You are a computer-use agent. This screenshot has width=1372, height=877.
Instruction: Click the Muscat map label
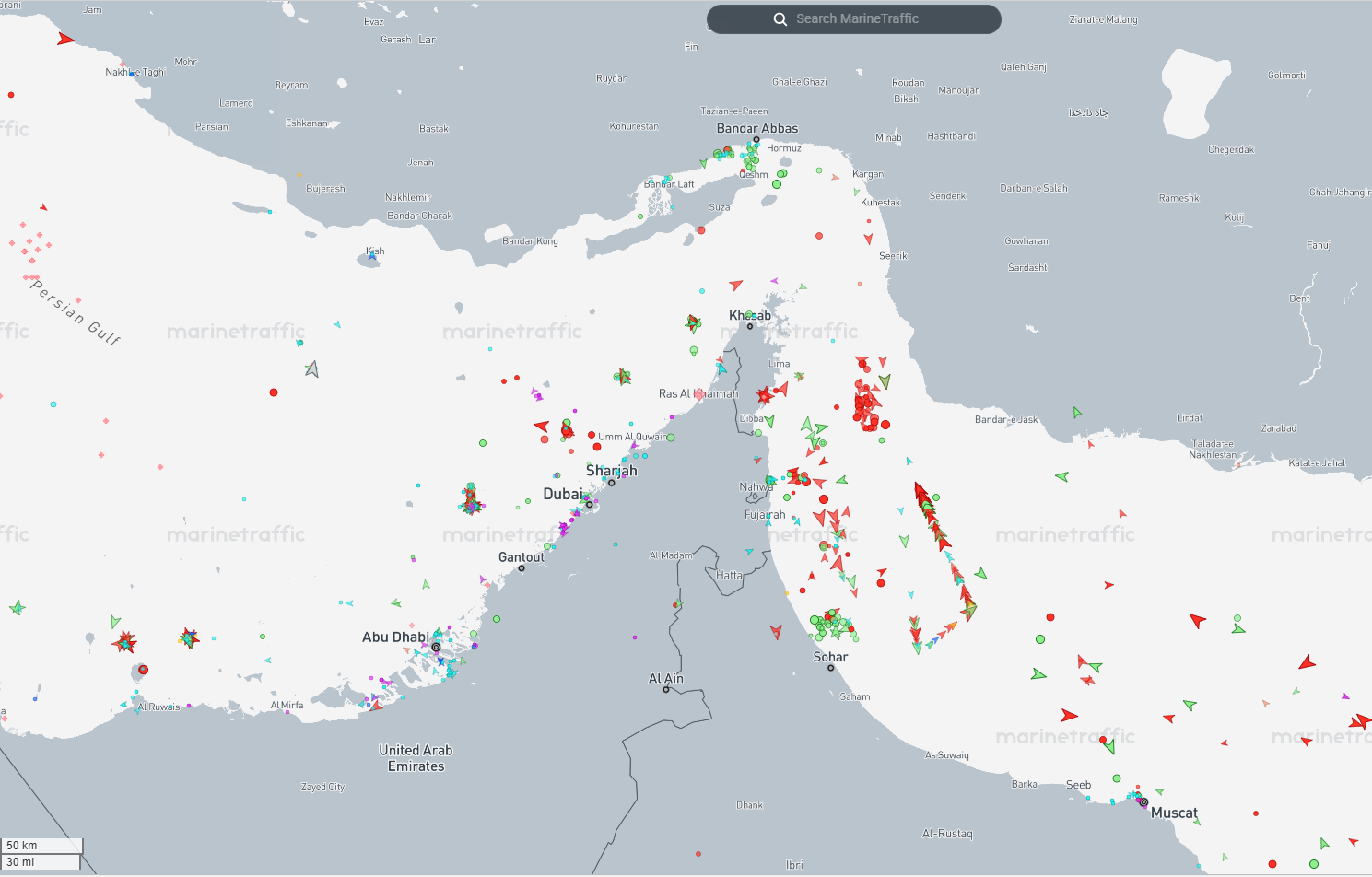click(x=1175, y=813)
